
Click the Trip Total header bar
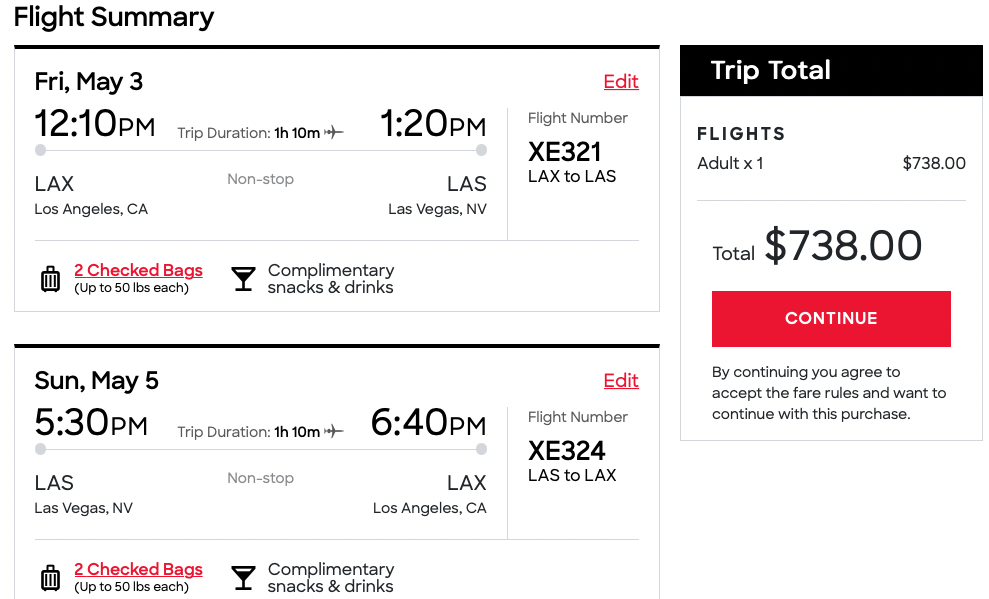[x=830, y=70]
